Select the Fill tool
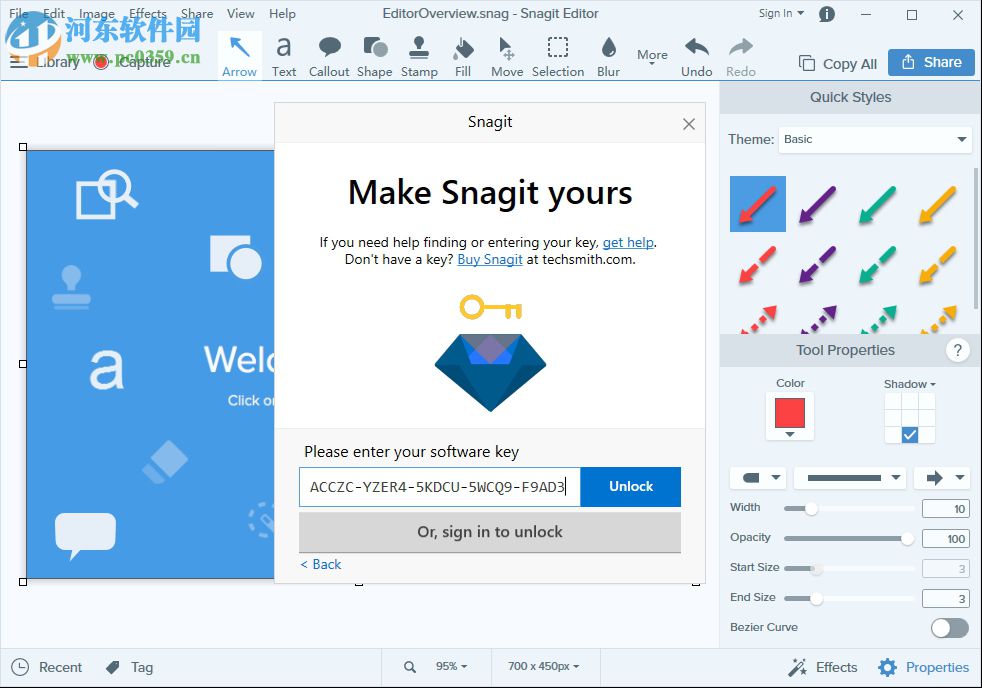 point(463,55)
